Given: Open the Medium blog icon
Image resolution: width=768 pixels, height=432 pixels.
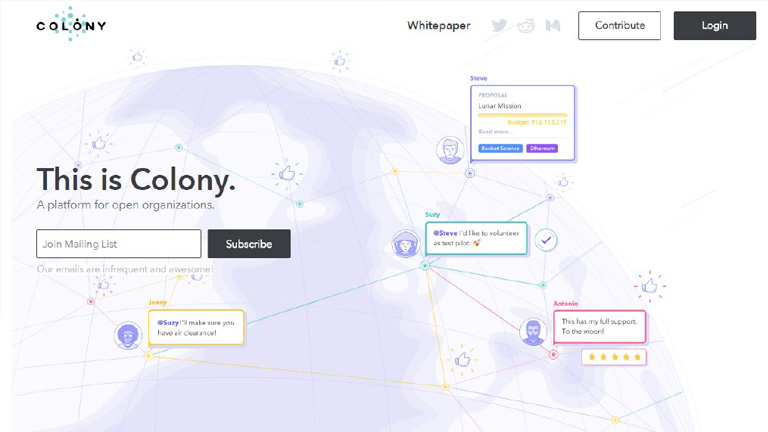Looking at the screenshot, I should [552, 26].
